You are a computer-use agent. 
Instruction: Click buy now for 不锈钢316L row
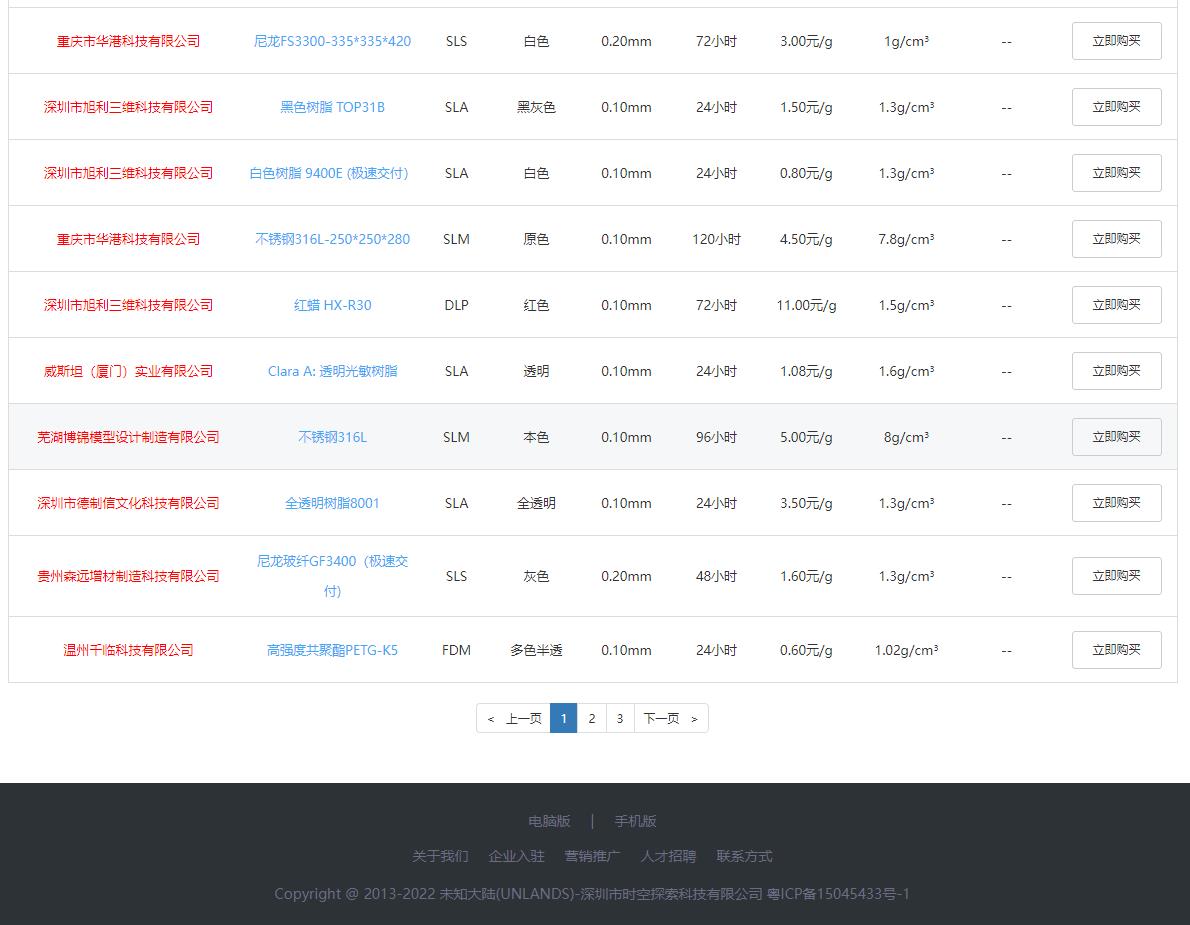(x=1116, y=437)
